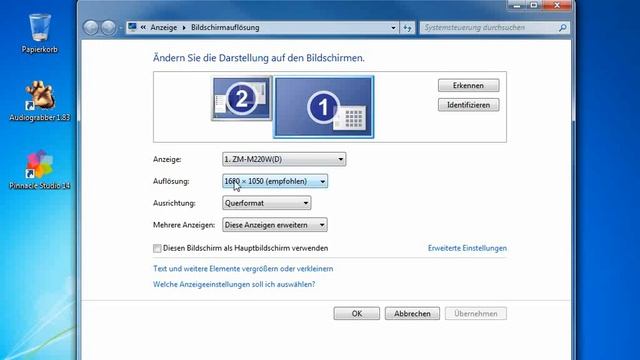The image size is (640, 360).
Task: Click the Anzeige breadcrumb
Action: point(164,27)
